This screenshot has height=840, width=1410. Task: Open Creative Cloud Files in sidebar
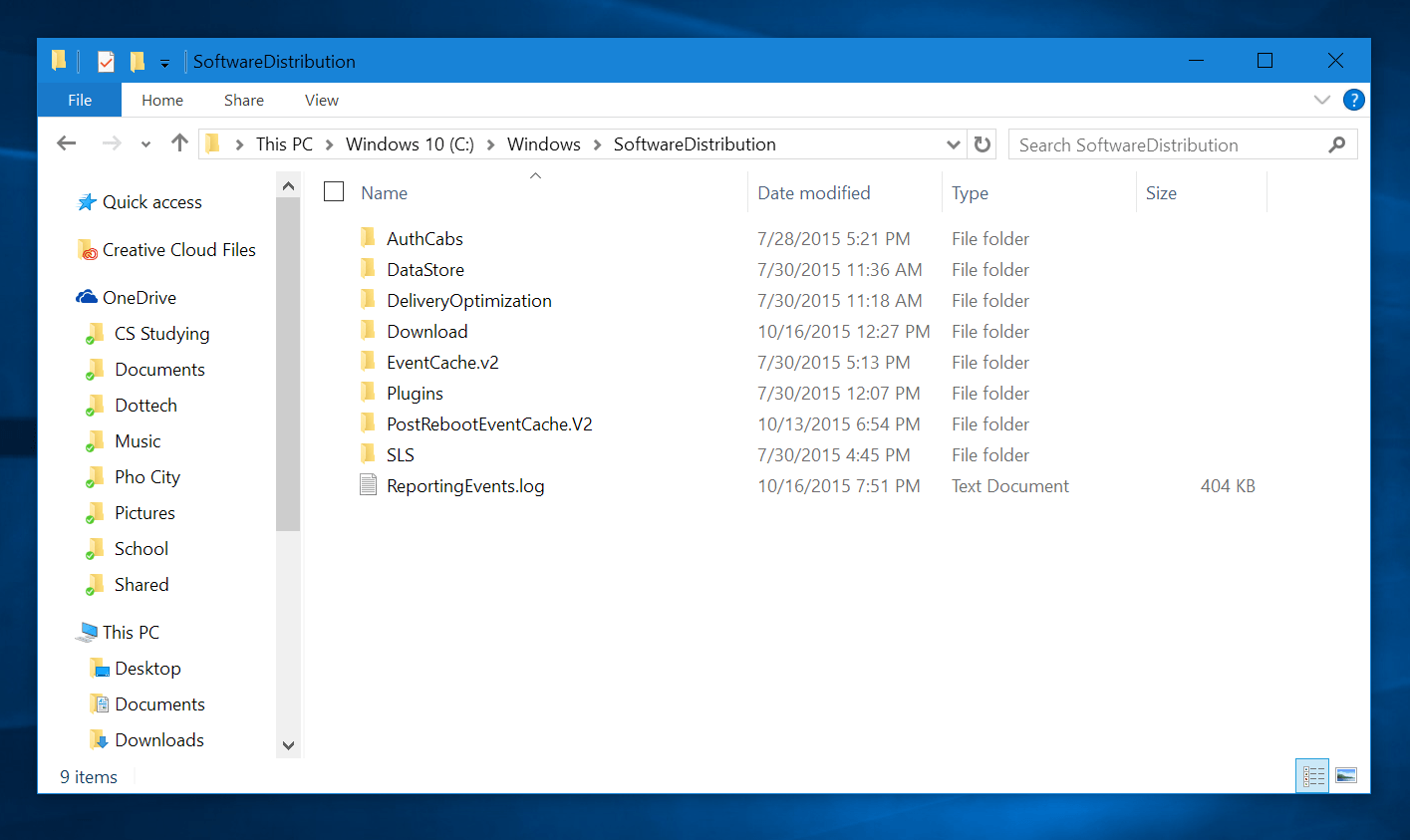click(x=179, y=250)
